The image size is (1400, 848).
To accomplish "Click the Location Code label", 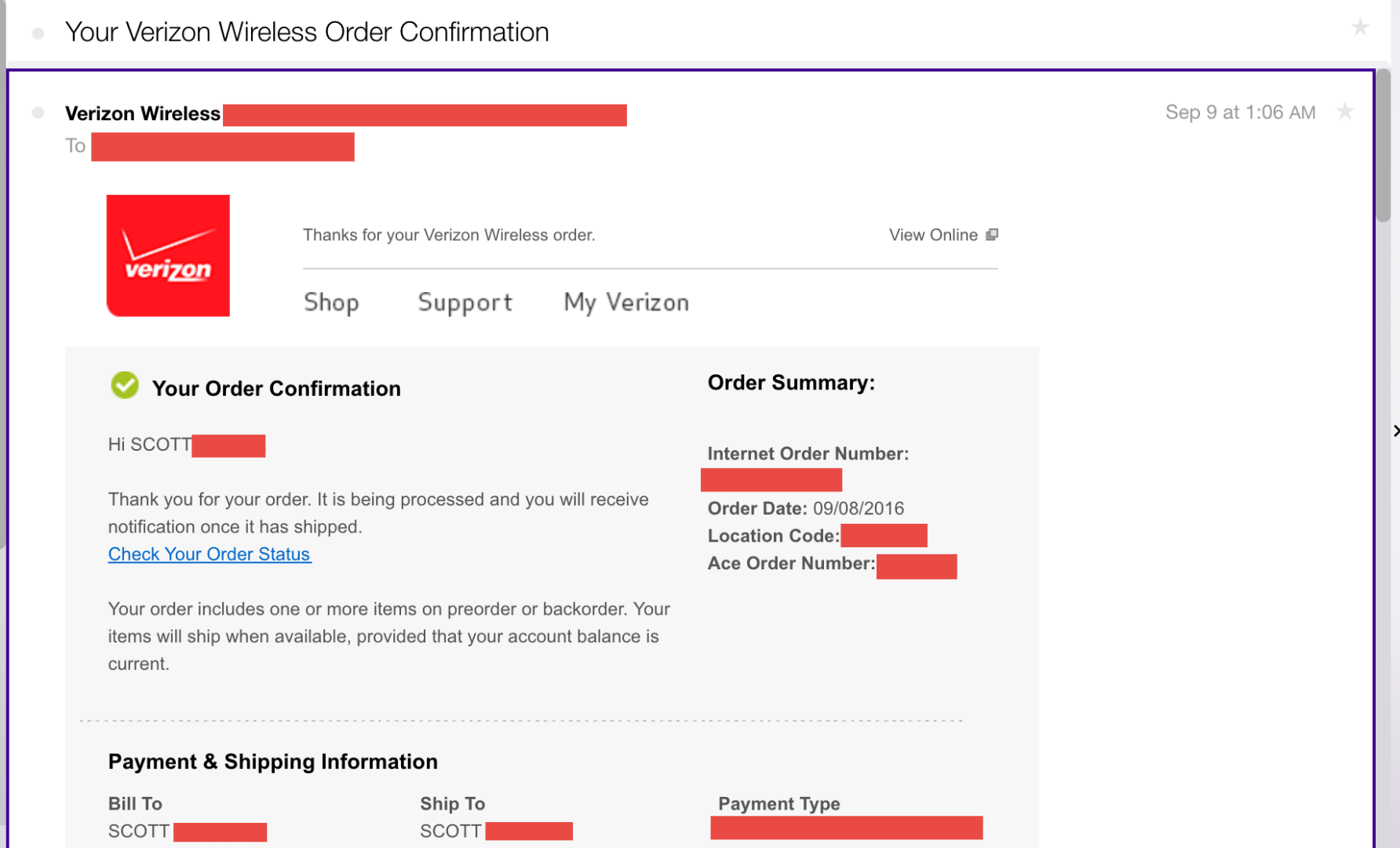I will (x=774, y=535).
